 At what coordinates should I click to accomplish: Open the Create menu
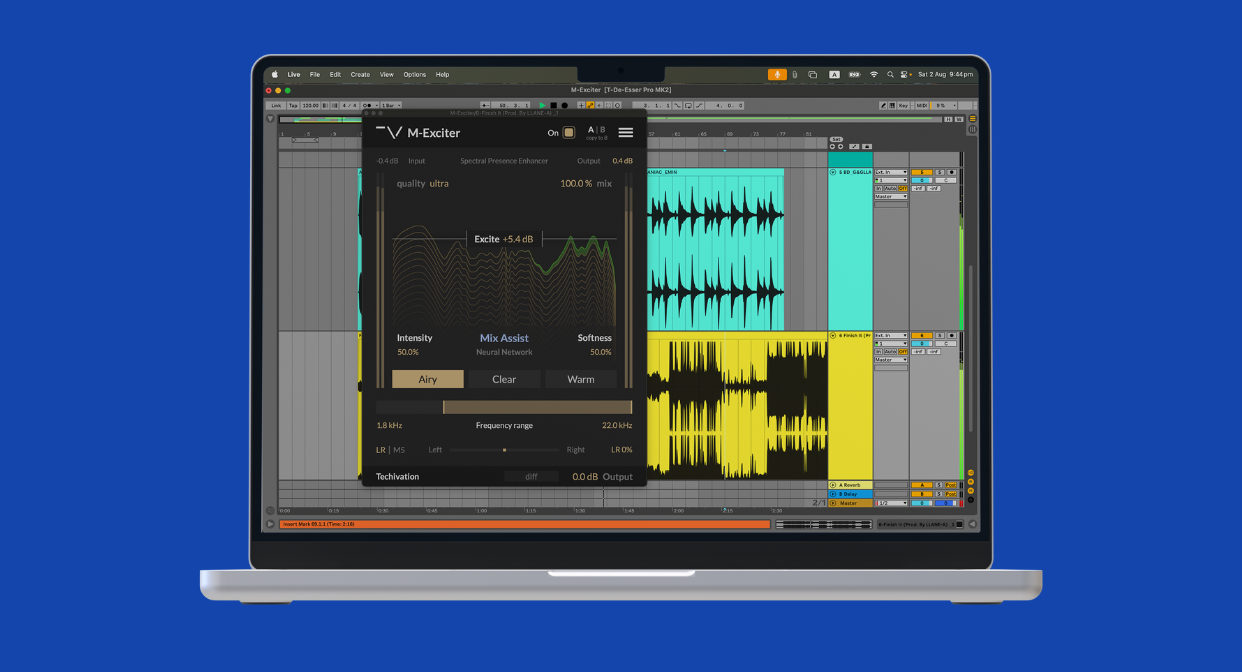pos(360,75)
